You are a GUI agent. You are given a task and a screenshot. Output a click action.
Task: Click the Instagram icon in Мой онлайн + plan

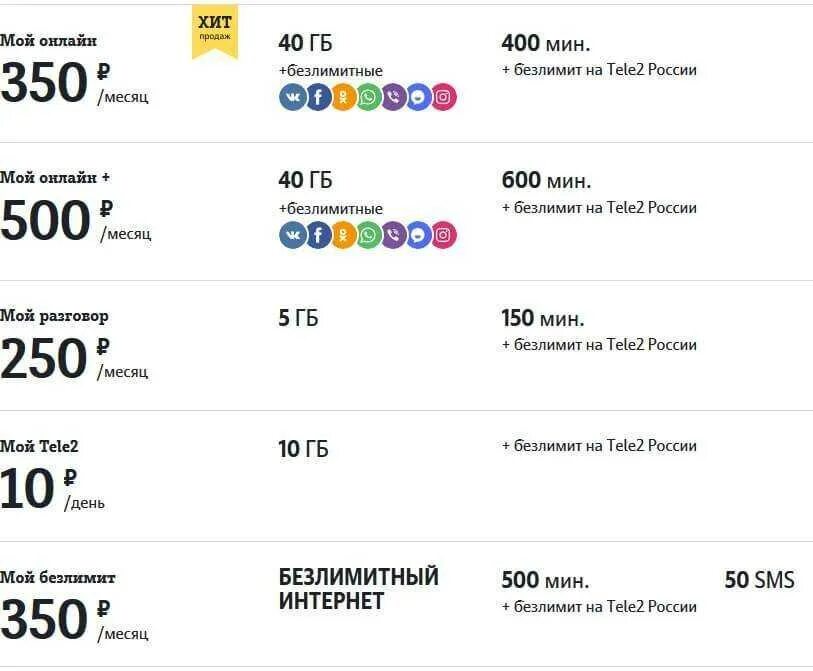click(444, 235)
